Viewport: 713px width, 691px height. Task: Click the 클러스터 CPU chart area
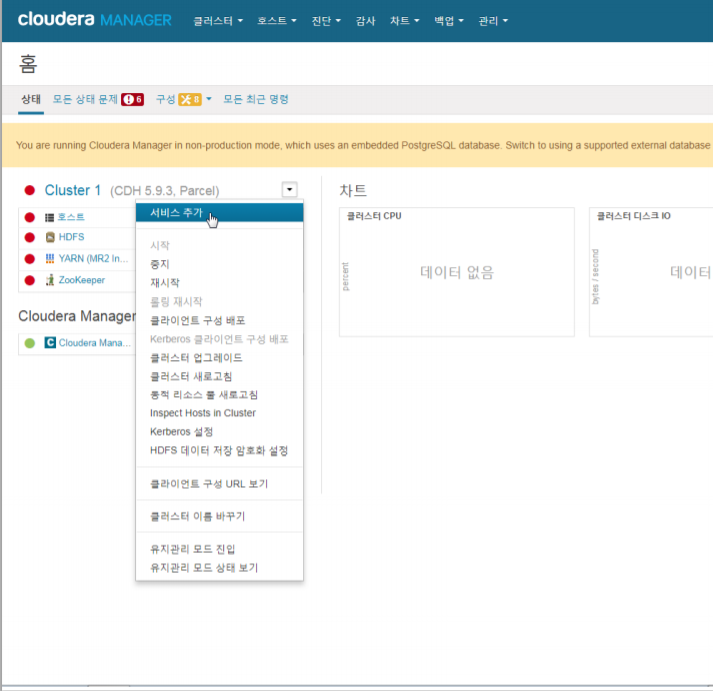(x=457, y=272)
